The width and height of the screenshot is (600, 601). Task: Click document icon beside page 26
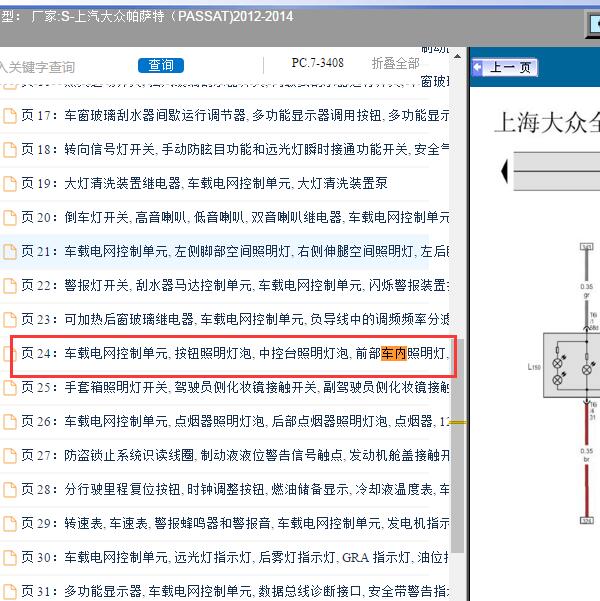click(x=10, y=422)
